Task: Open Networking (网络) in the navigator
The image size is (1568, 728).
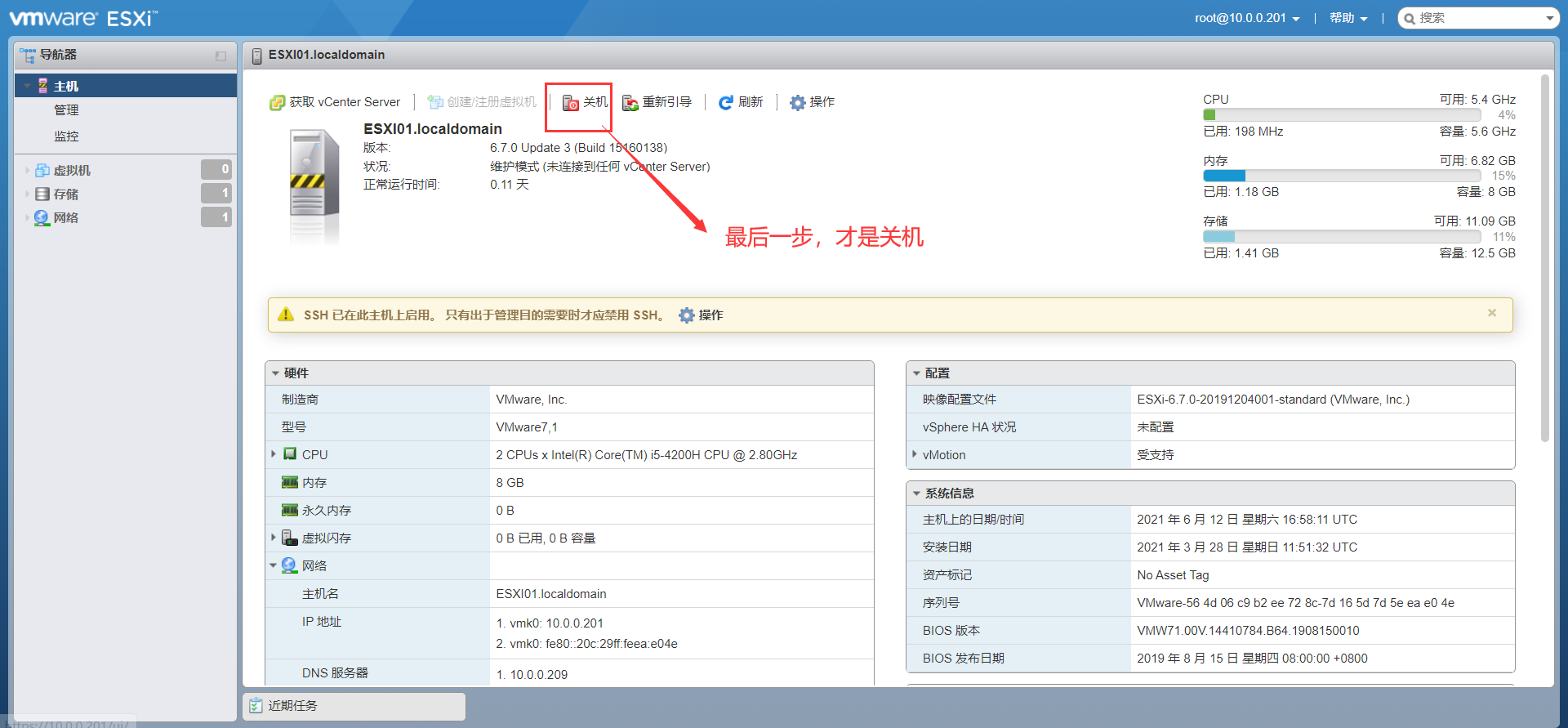Action: (x=65, y=217)
